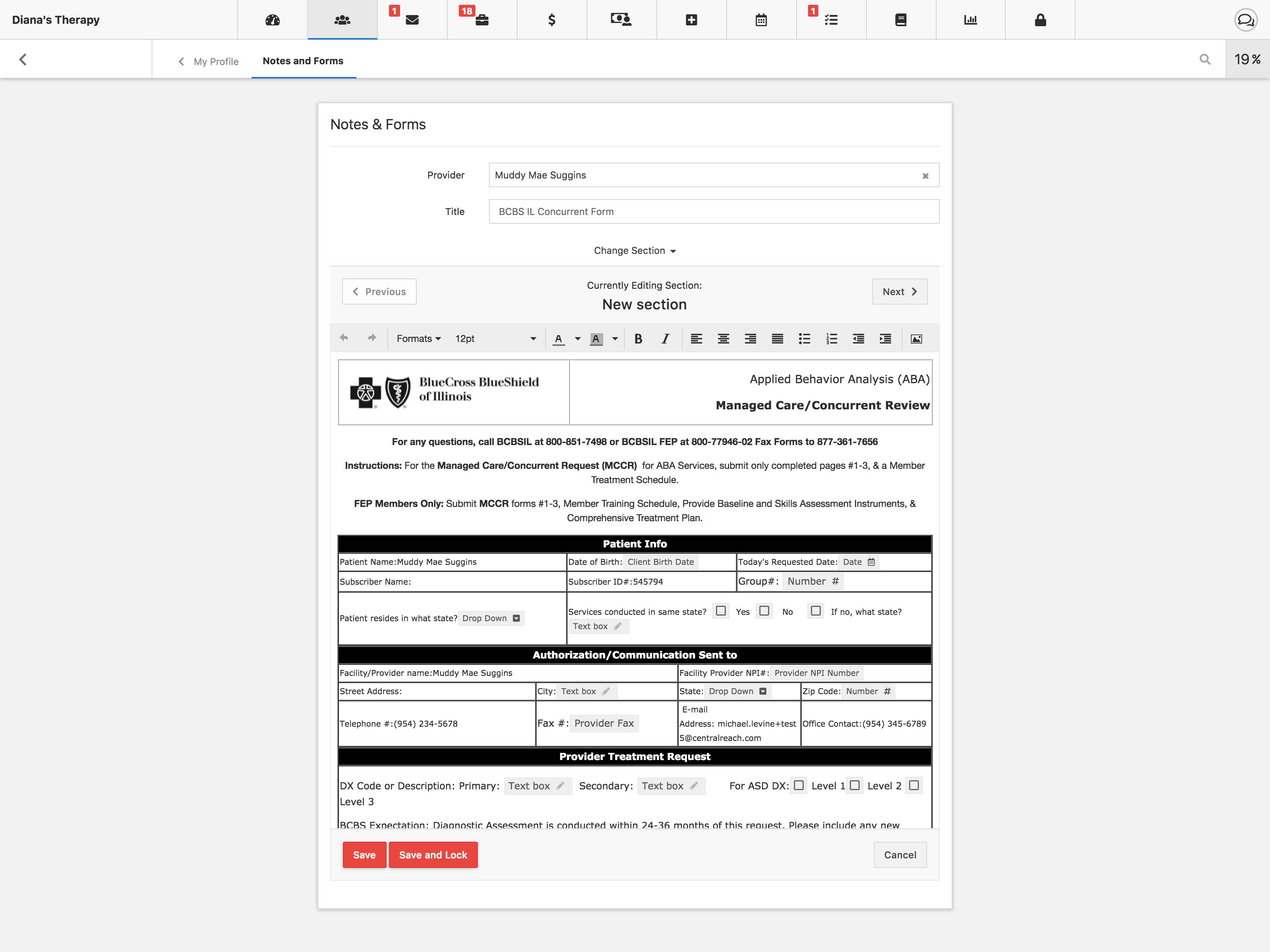Open the messages envelope icon
Viewport: 1270px width, 952px height.
point(412,20)
